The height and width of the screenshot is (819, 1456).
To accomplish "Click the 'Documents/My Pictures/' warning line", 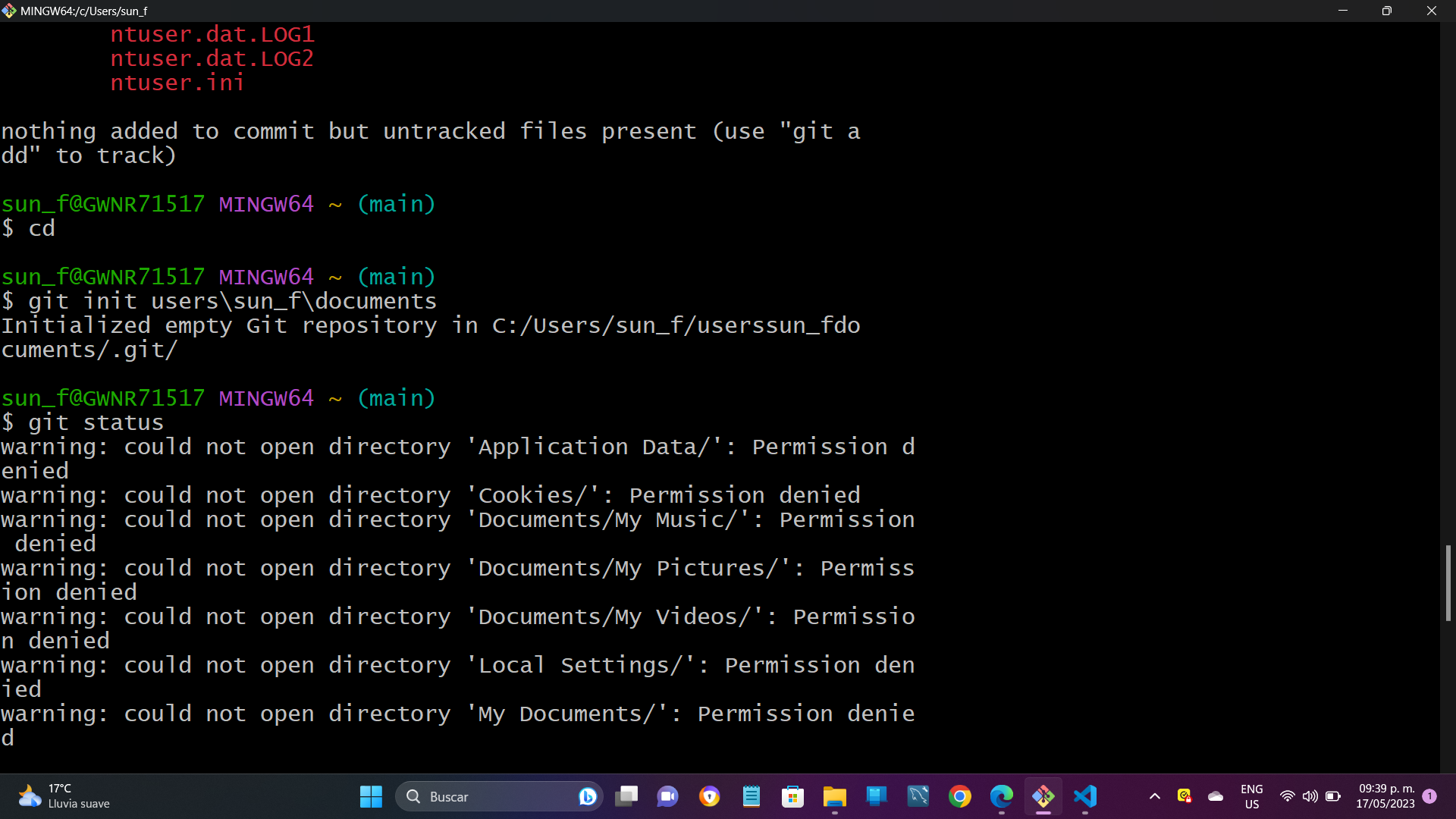I will click(x=458, y=580).
